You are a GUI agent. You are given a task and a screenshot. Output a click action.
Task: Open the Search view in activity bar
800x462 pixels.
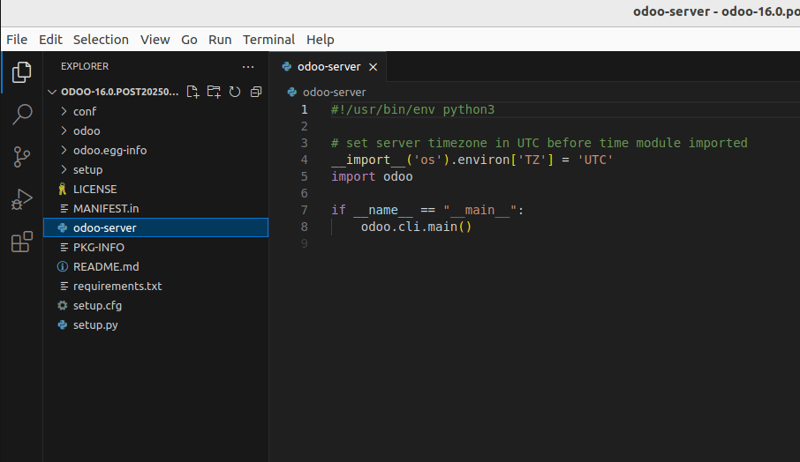[21, 114]
